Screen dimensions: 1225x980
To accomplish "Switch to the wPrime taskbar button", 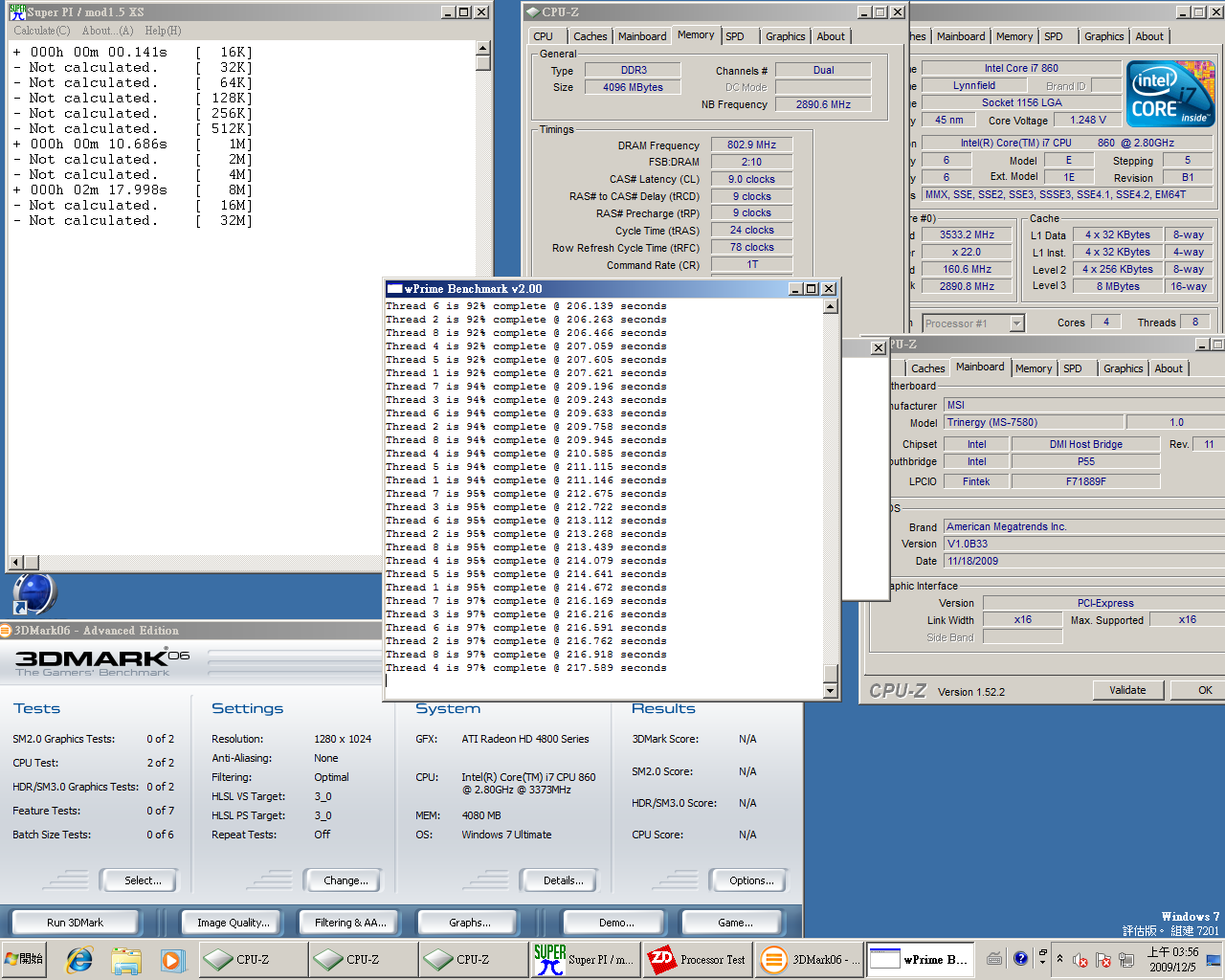I will [921, 959].
